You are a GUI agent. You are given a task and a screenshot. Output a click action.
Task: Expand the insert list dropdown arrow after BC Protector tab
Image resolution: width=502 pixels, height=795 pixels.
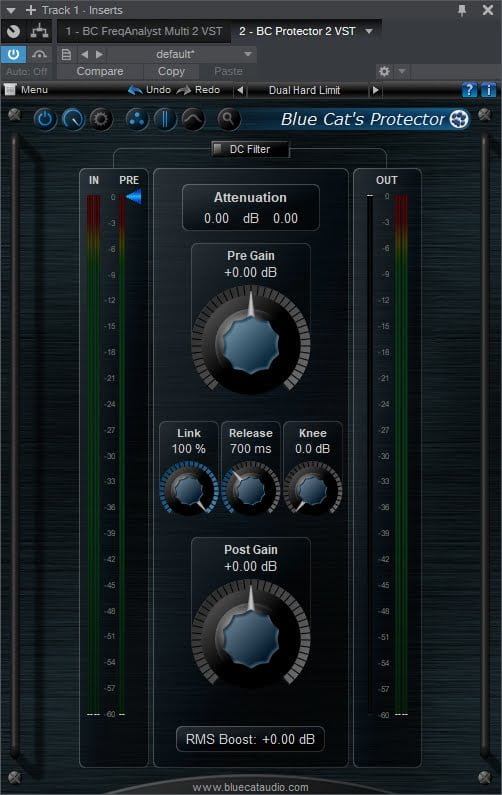click(x=369, y=31)
